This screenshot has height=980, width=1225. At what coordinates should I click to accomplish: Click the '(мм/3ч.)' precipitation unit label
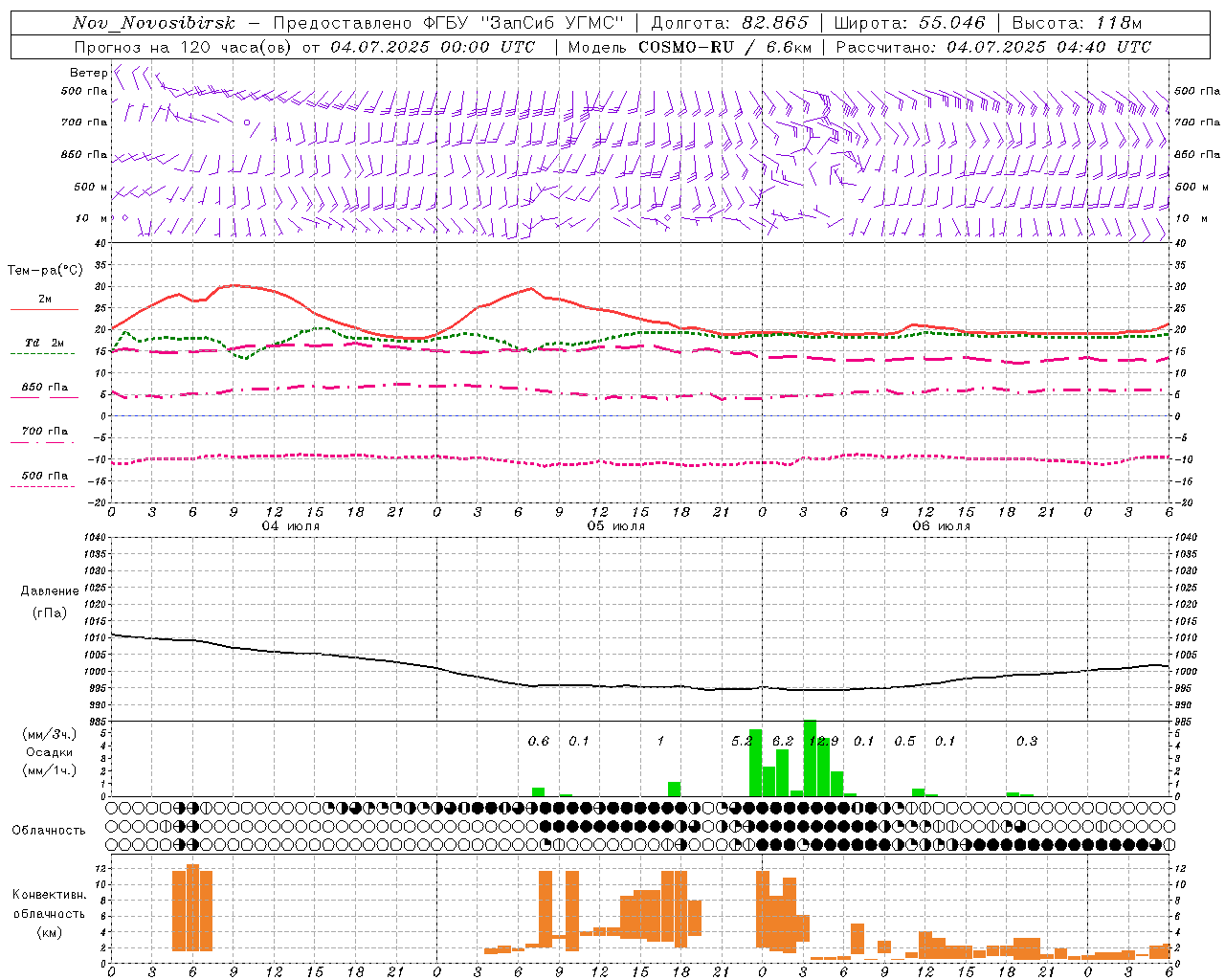coord(50,734)
